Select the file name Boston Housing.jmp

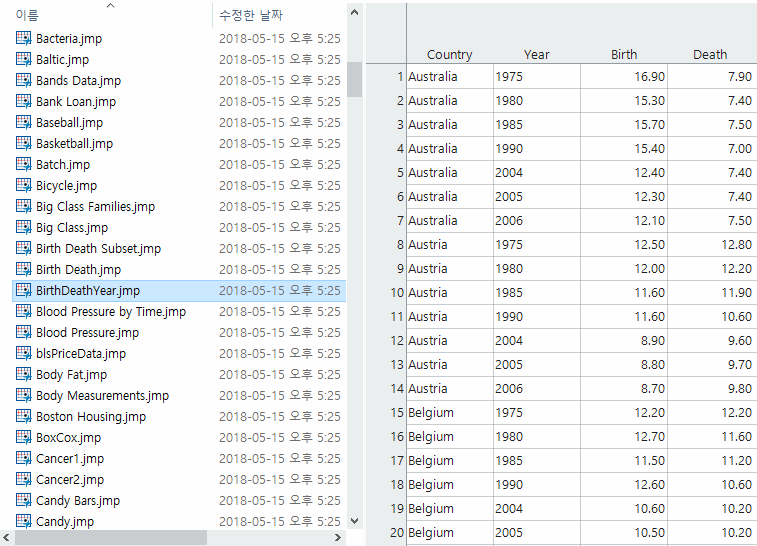[91, 416]
